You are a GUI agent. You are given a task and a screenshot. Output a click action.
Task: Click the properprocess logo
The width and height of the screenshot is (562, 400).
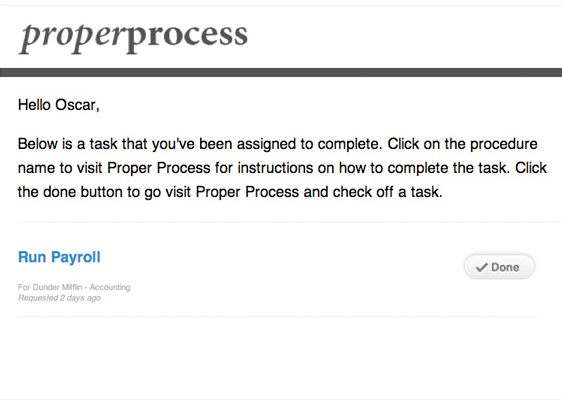click(133, 37)
